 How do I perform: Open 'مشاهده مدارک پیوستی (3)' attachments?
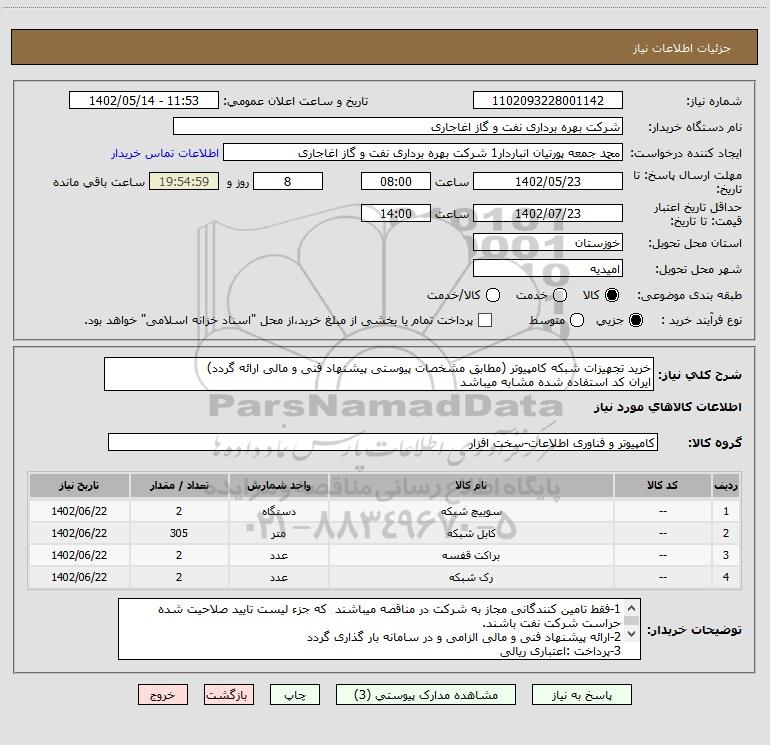point(425,694)
